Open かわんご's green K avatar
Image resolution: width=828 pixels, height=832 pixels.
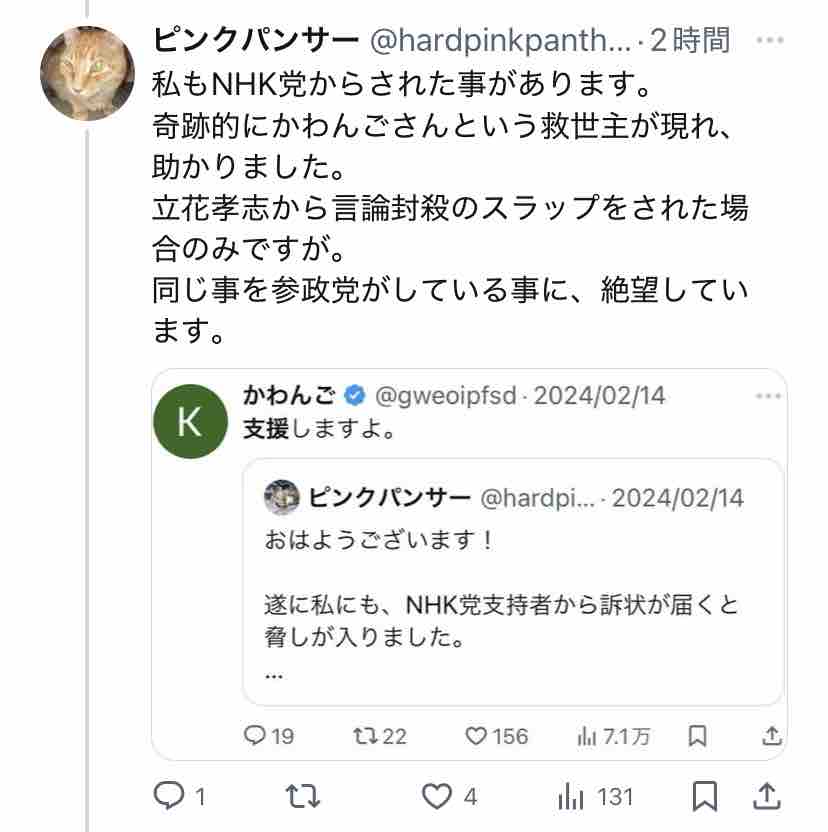click(x=190, y=422)
